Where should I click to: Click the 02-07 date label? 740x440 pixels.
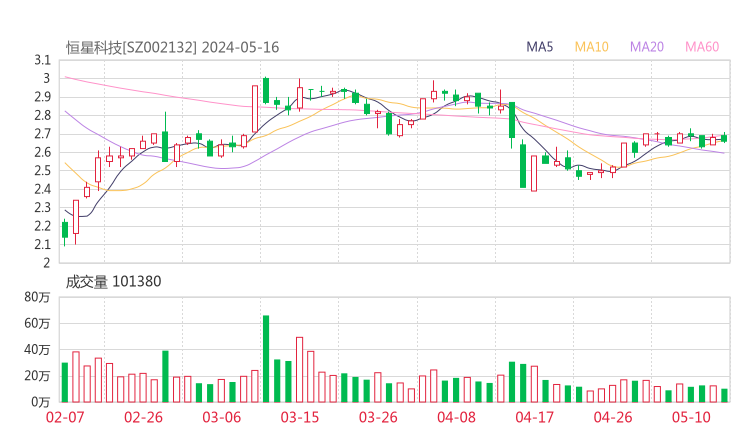coord(65,417)
